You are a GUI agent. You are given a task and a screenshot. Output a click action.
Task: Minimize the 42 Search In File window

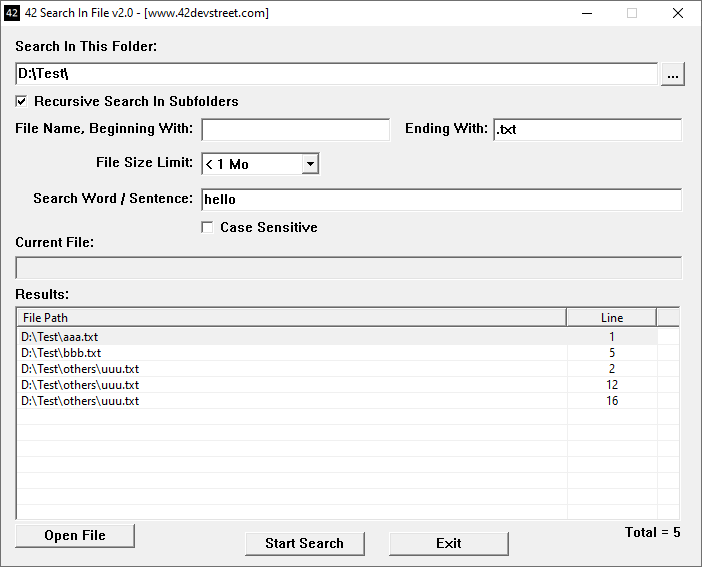586,13
